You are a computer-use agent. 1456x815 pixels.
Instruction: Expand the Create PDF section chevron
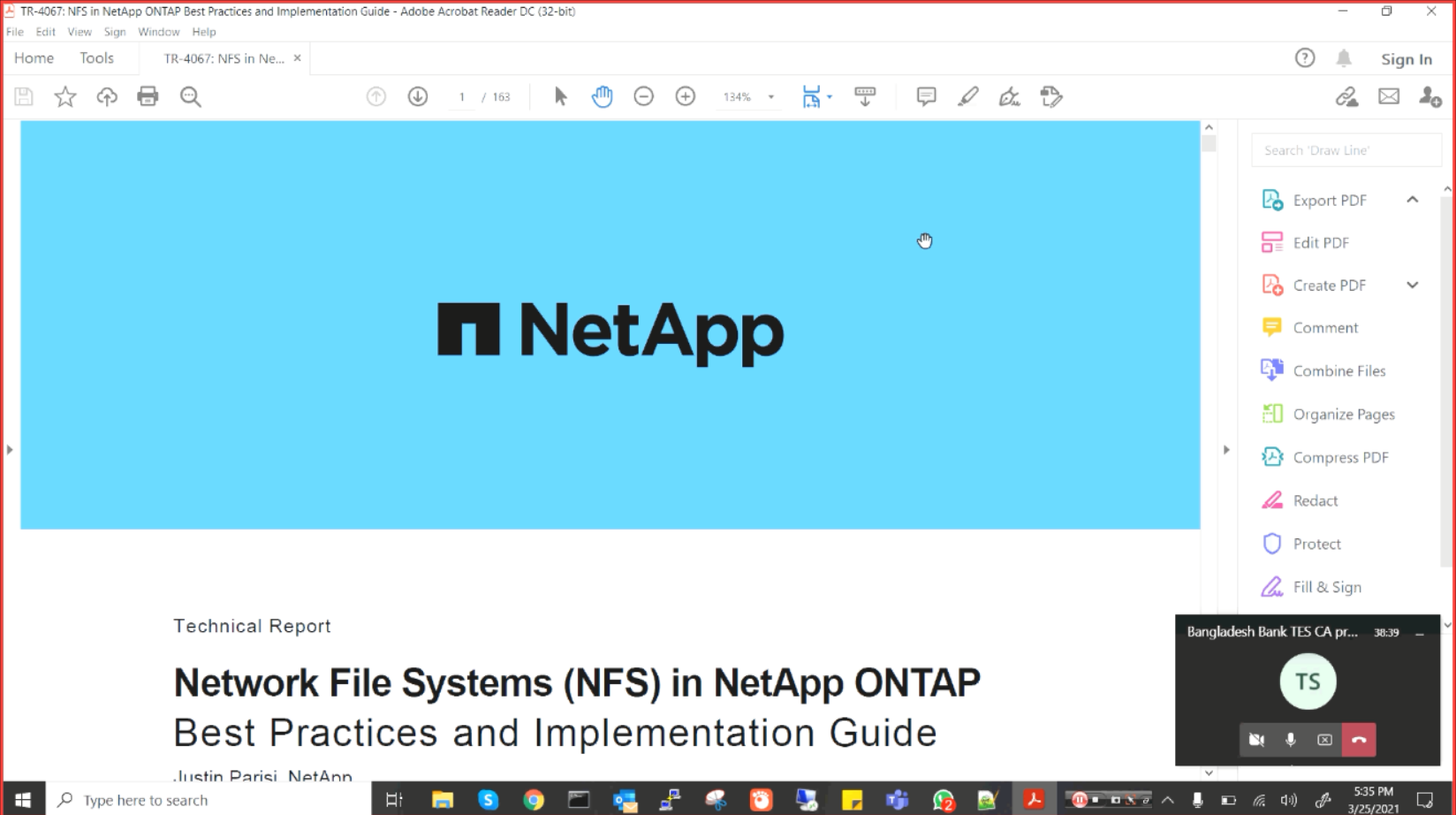tap(1413, 285)
